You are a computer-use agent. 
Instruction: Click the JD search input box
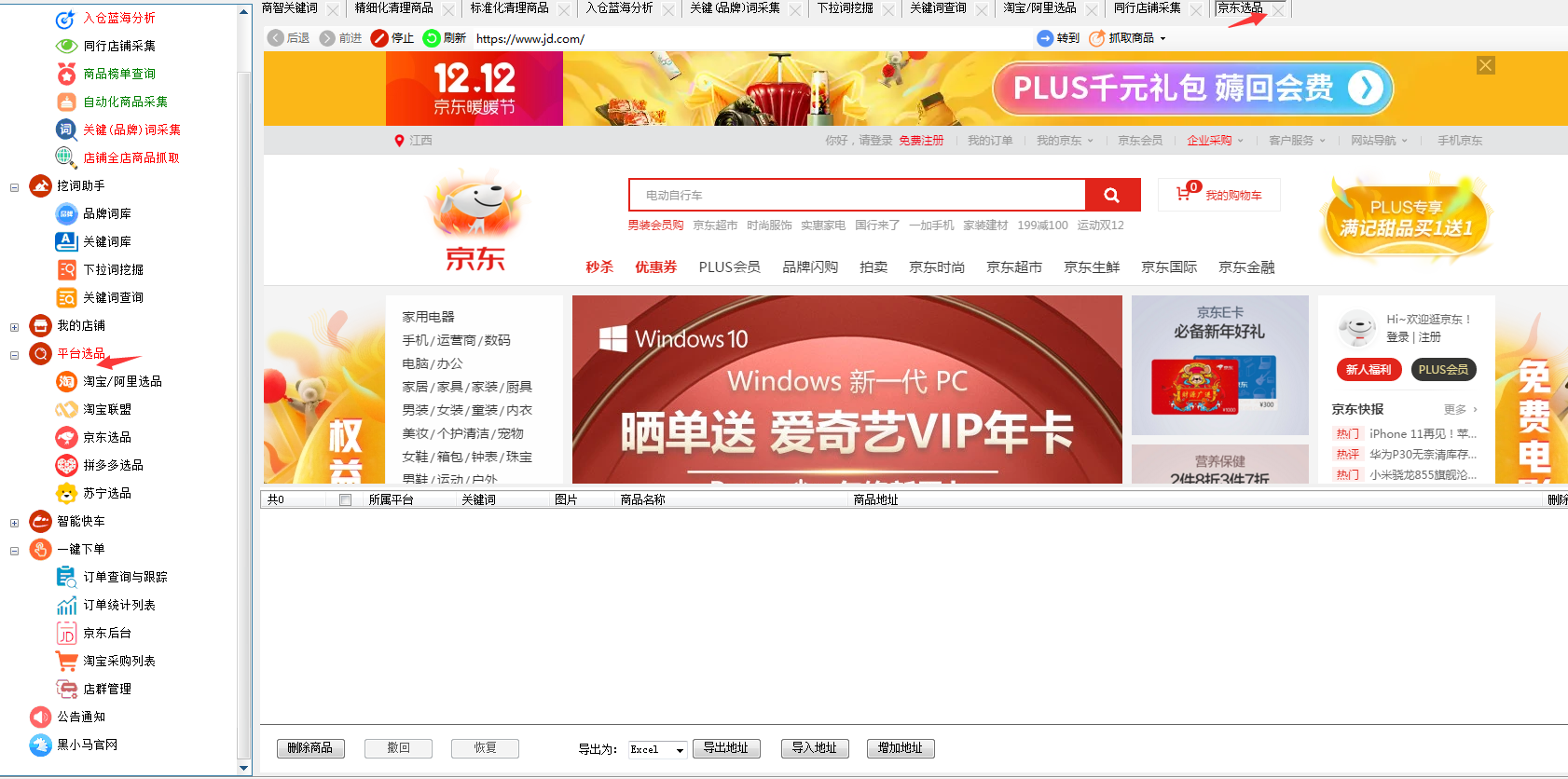[858, 195]
